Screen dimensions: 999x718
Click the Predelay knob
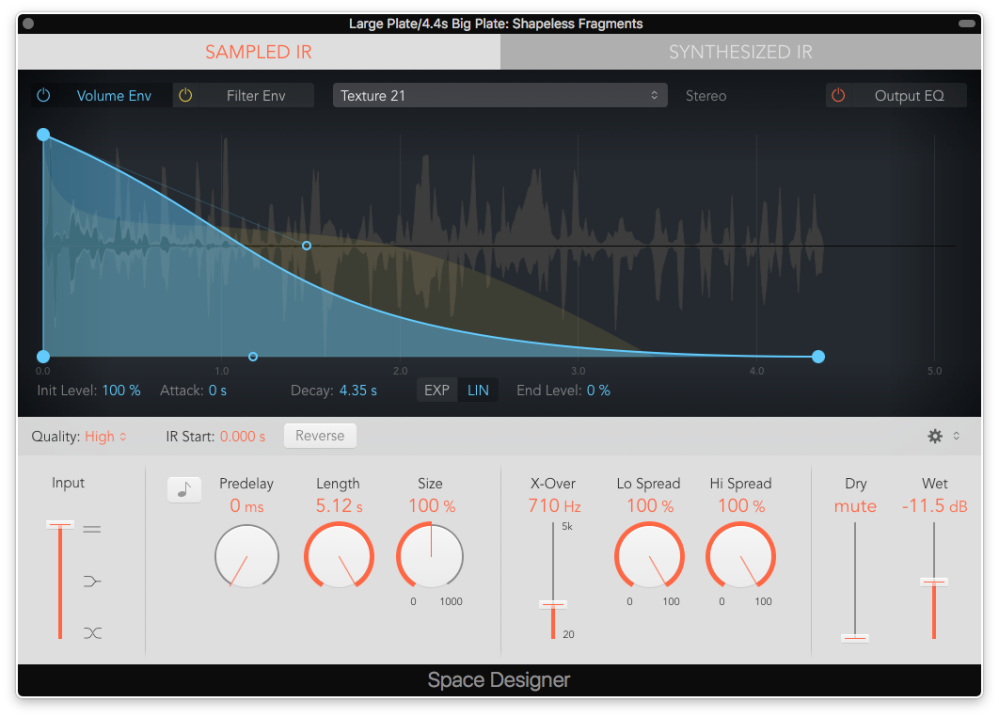coord(246,556)
